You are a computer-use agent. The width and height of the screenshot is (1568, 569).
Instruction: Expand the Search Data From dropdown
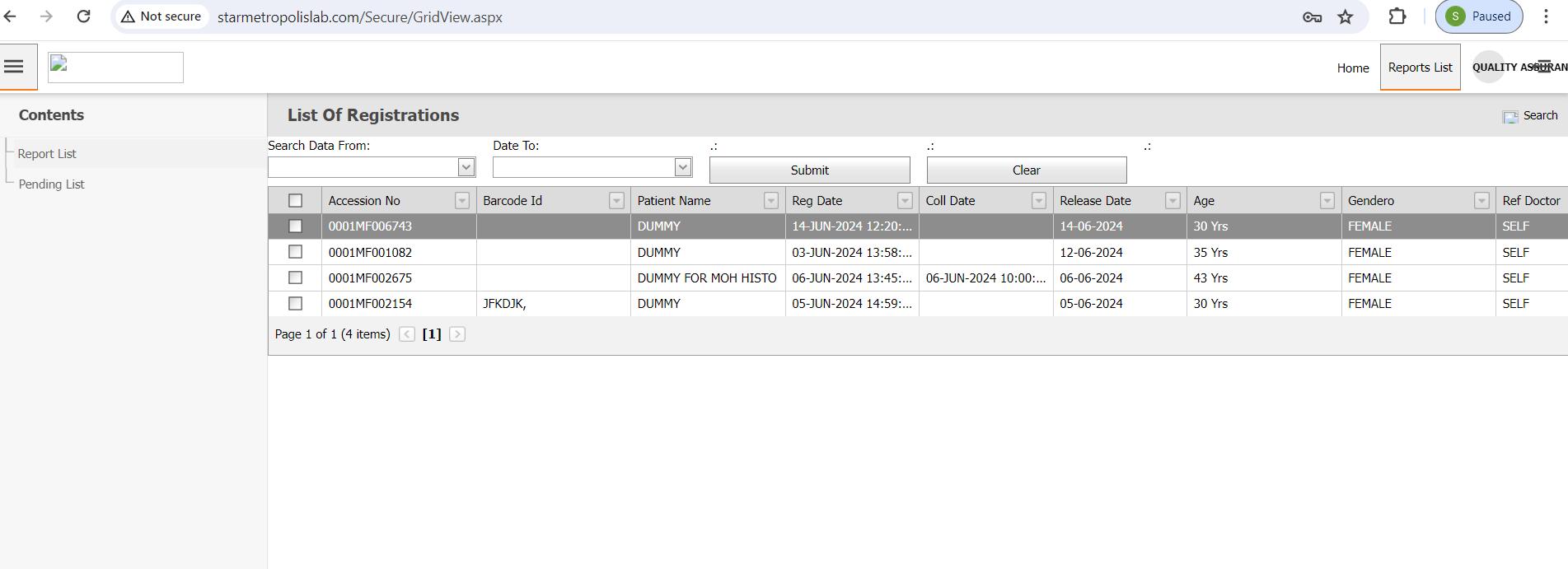tap(466, 167)
